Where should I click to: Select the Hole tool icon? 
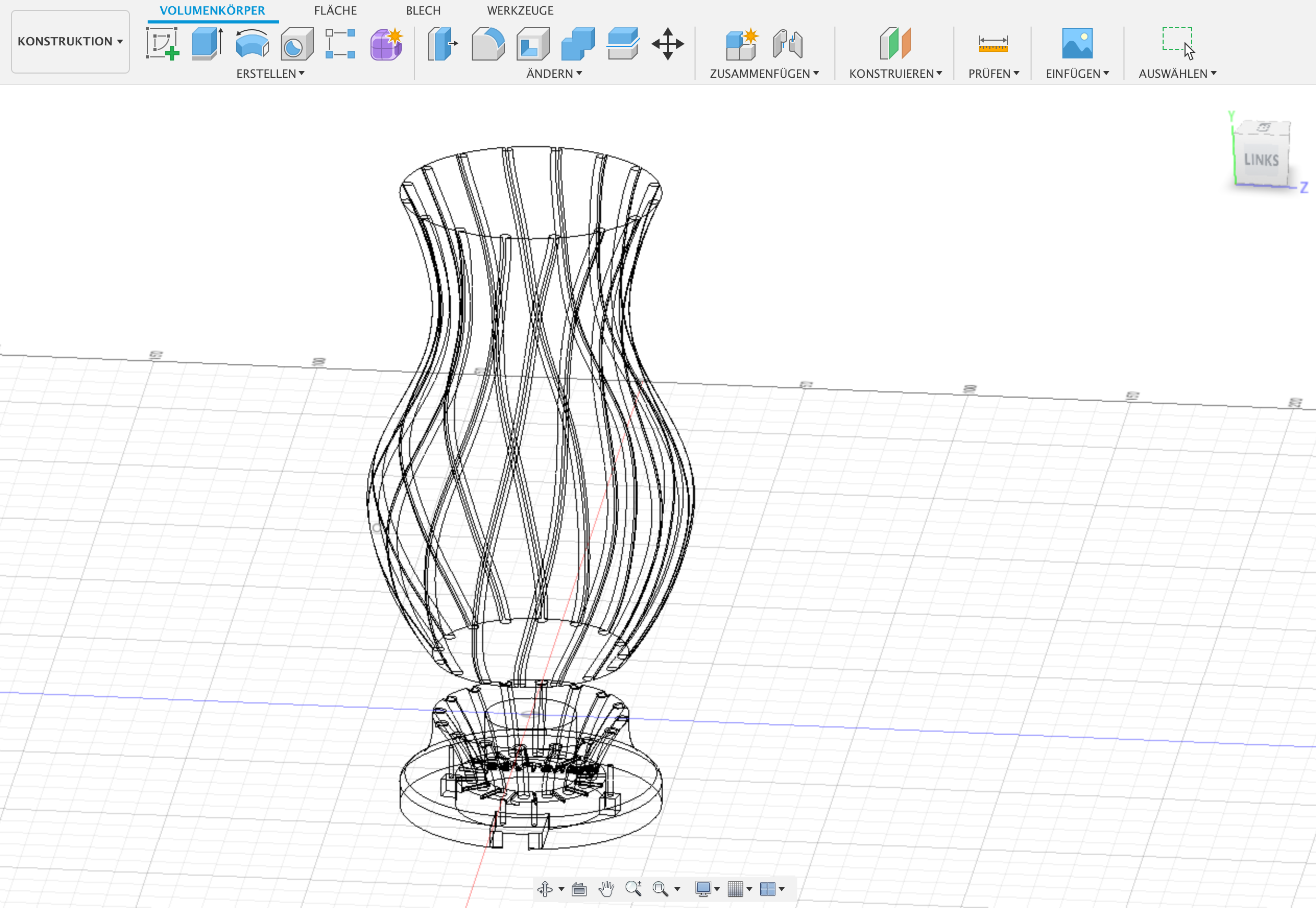(297, 43)
